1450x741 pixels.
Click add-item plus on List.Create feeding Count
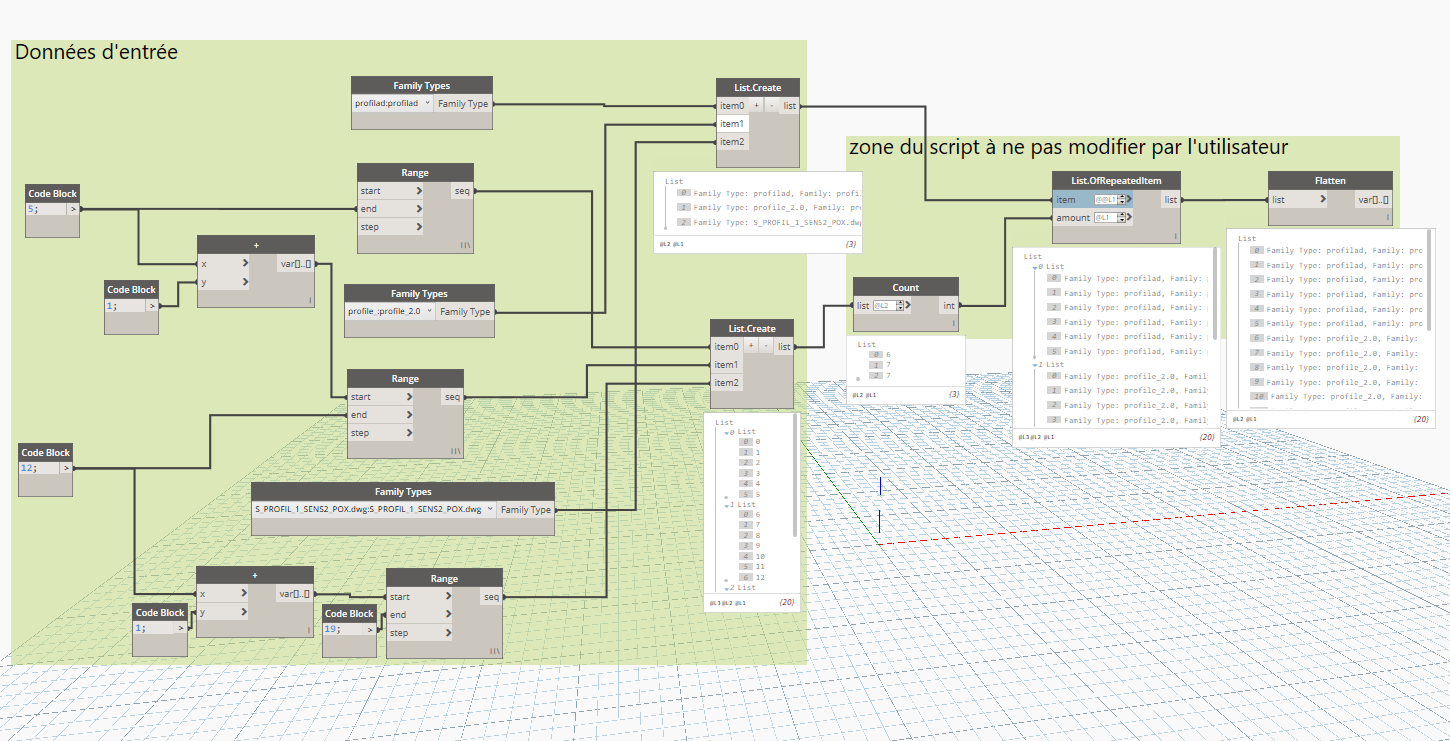(750, 346)
